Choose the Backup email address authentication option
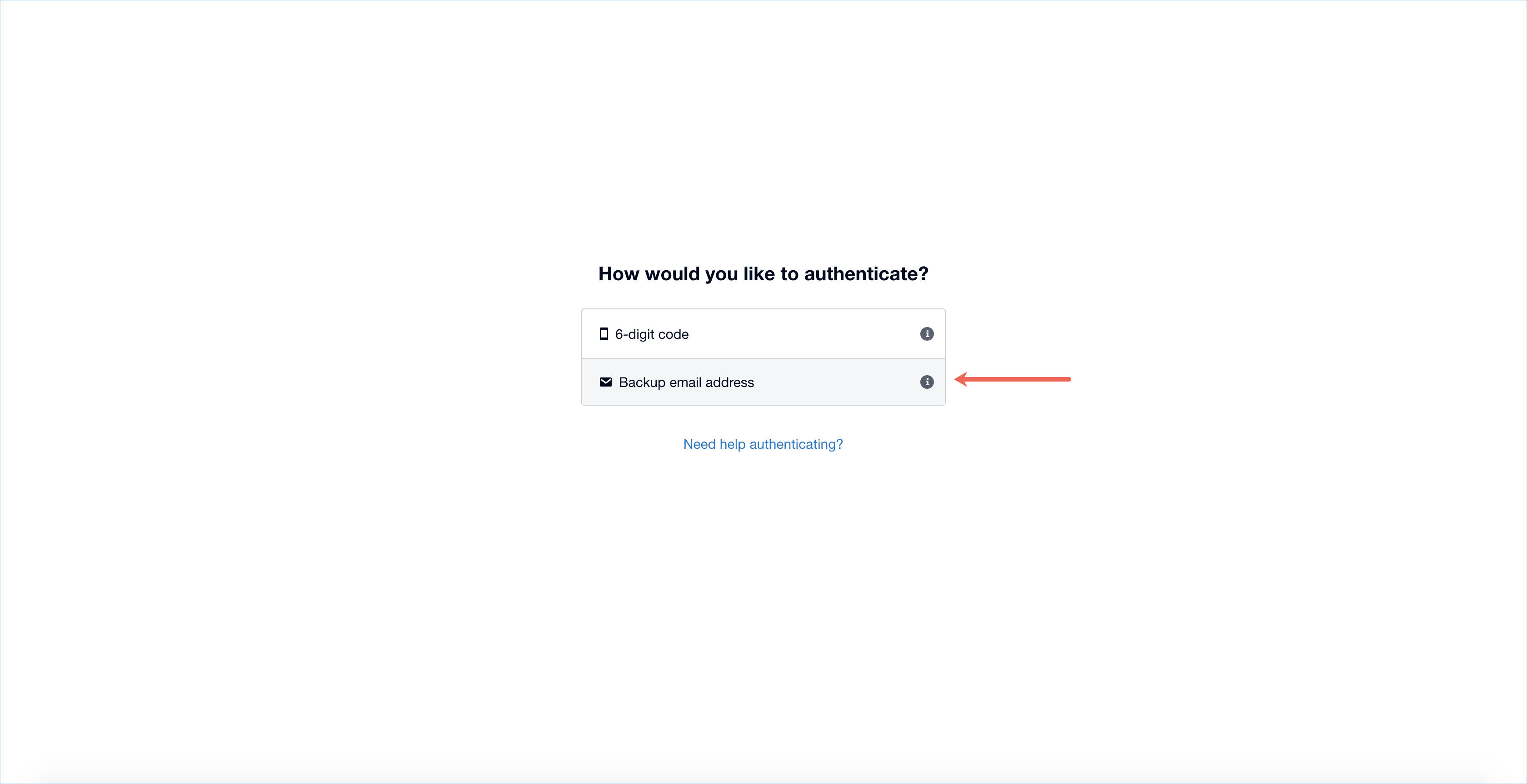 (x=763, y=382)
